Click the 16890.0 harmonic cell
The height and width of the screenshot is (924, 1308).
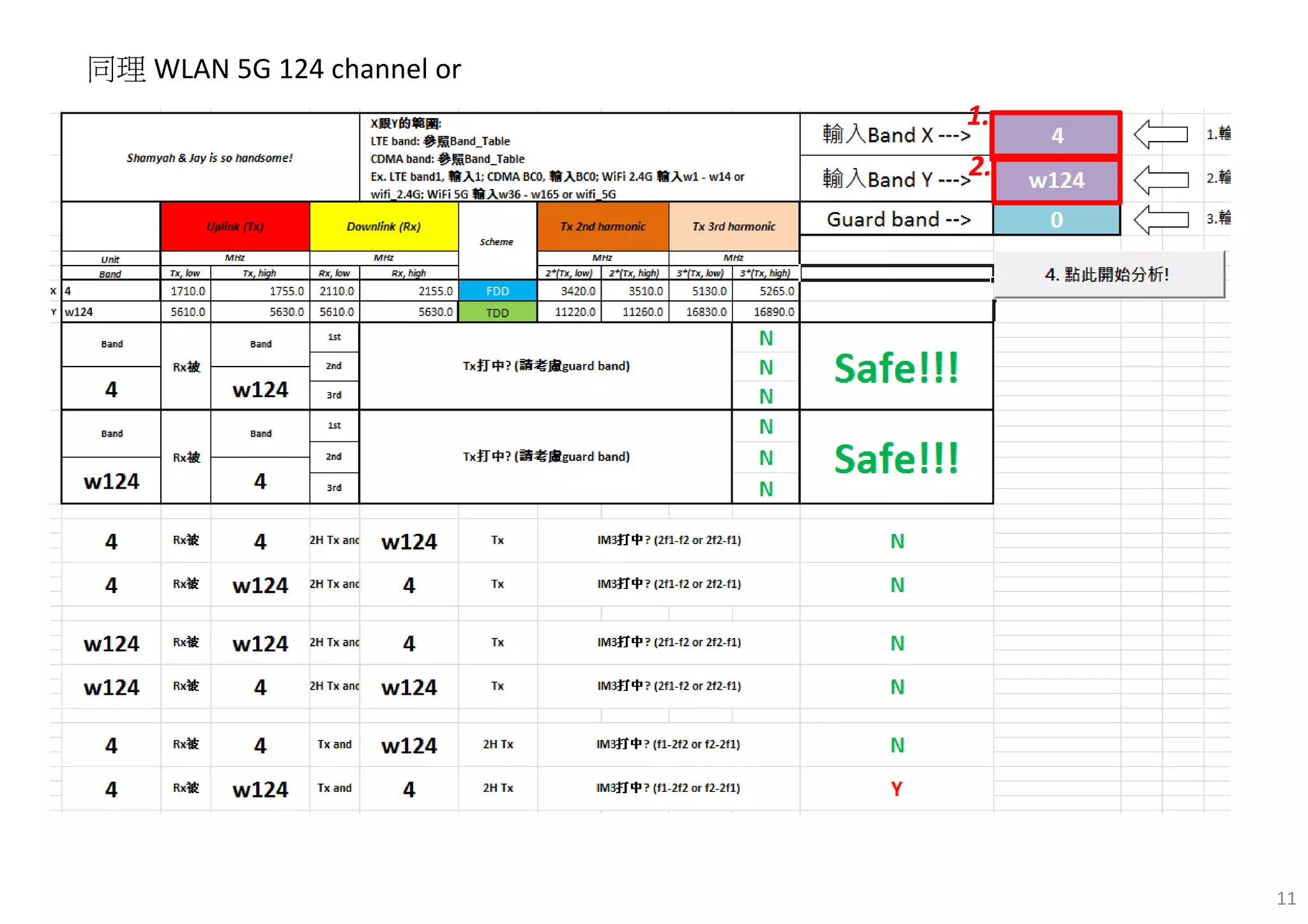pyautogui.click(x=766, y=312)
